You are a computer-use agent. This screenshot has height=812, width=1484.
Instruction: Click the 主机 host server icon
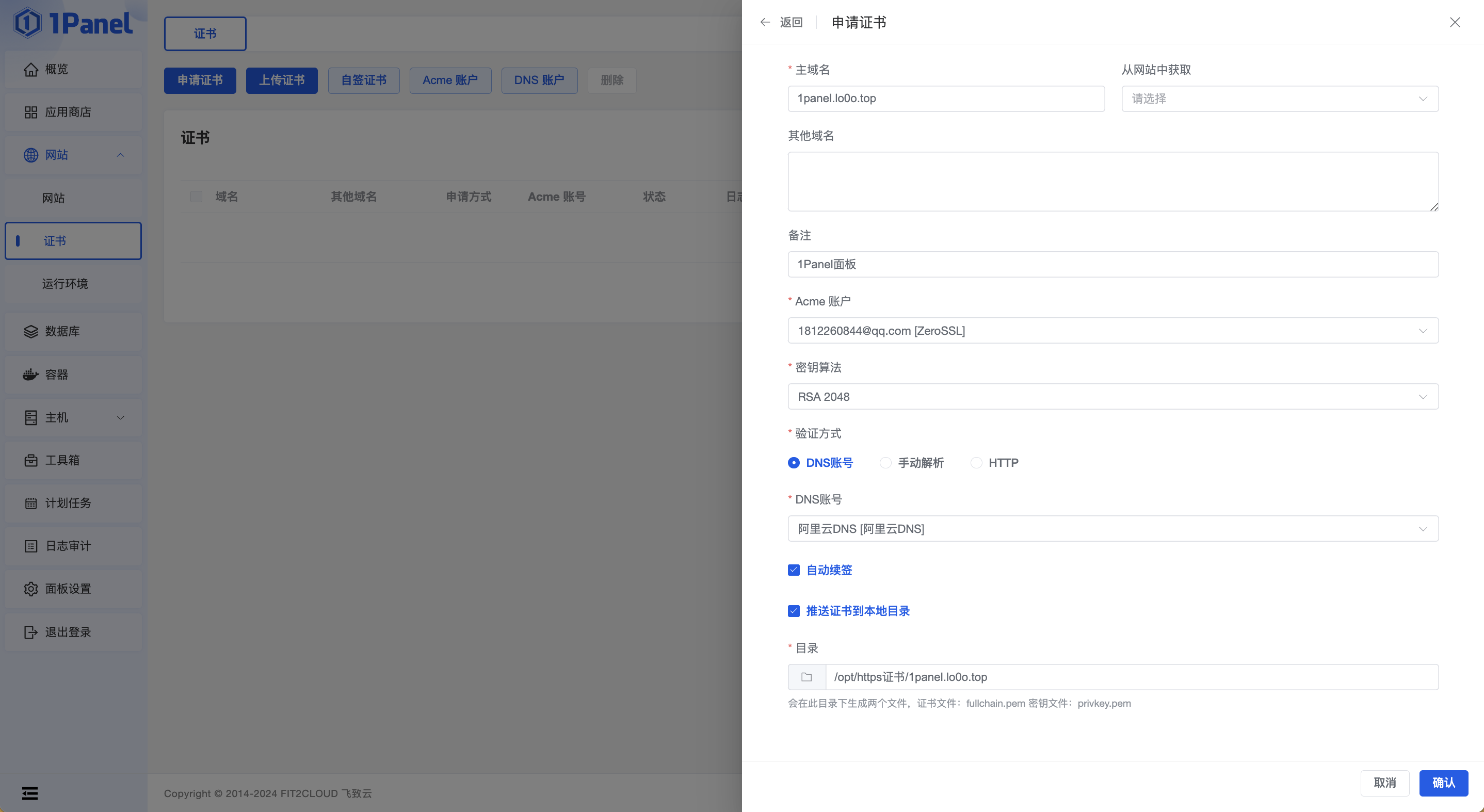(x=31, y=417)
